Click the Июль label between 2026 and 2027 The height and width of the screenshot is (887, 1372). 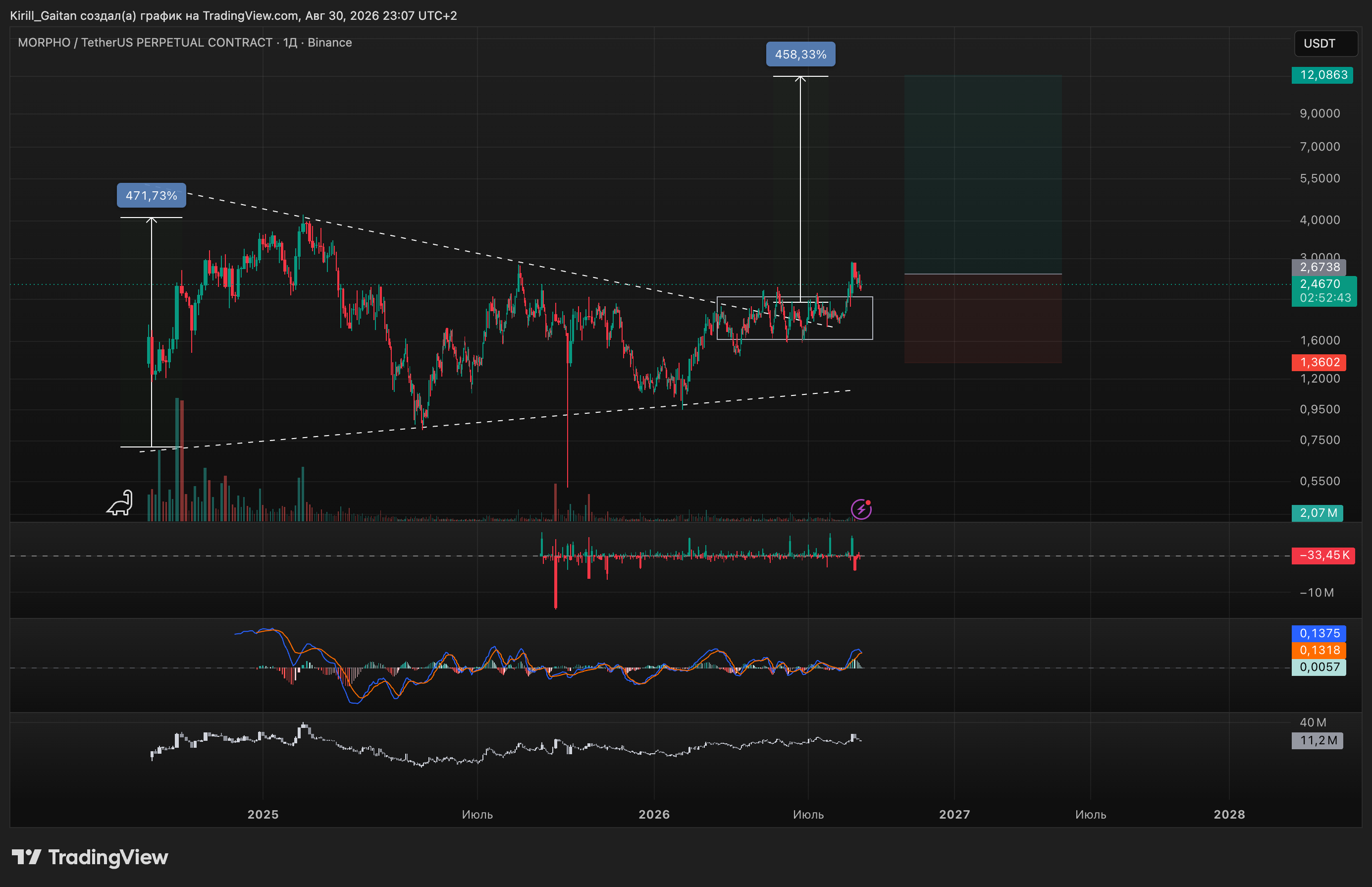pos(808,815)
